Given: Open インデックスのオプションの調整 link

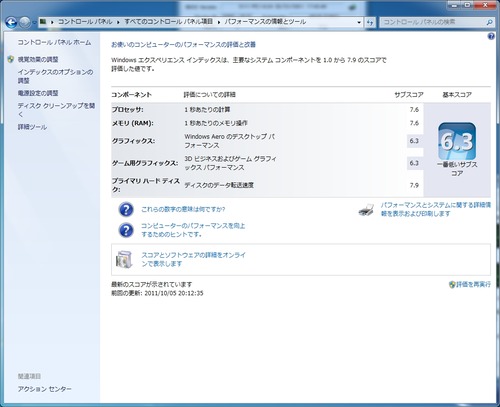Looking at the screenshot, I should [55, 76].
